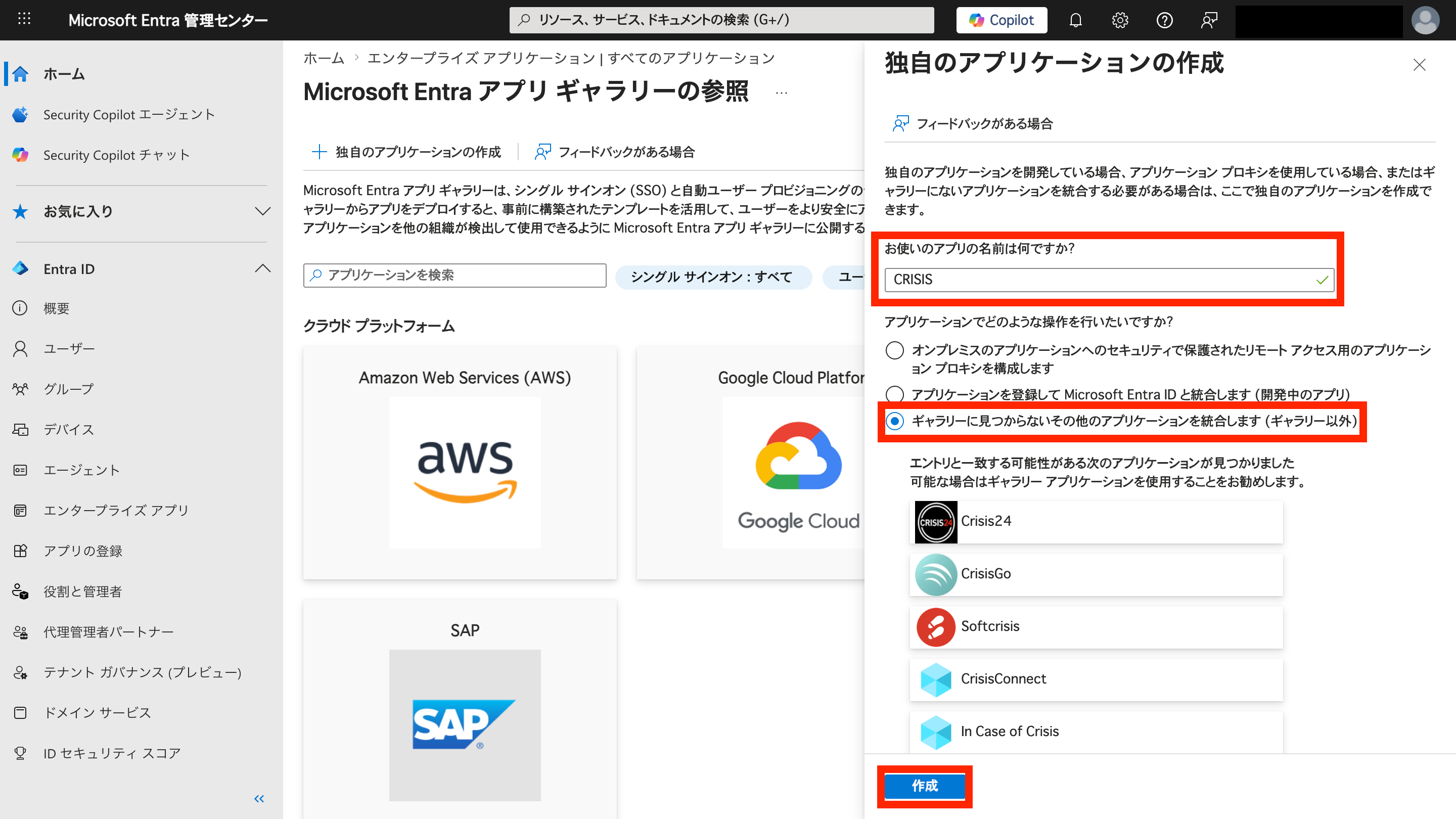Click the エージェント icon in sidebar

(20, 470)
